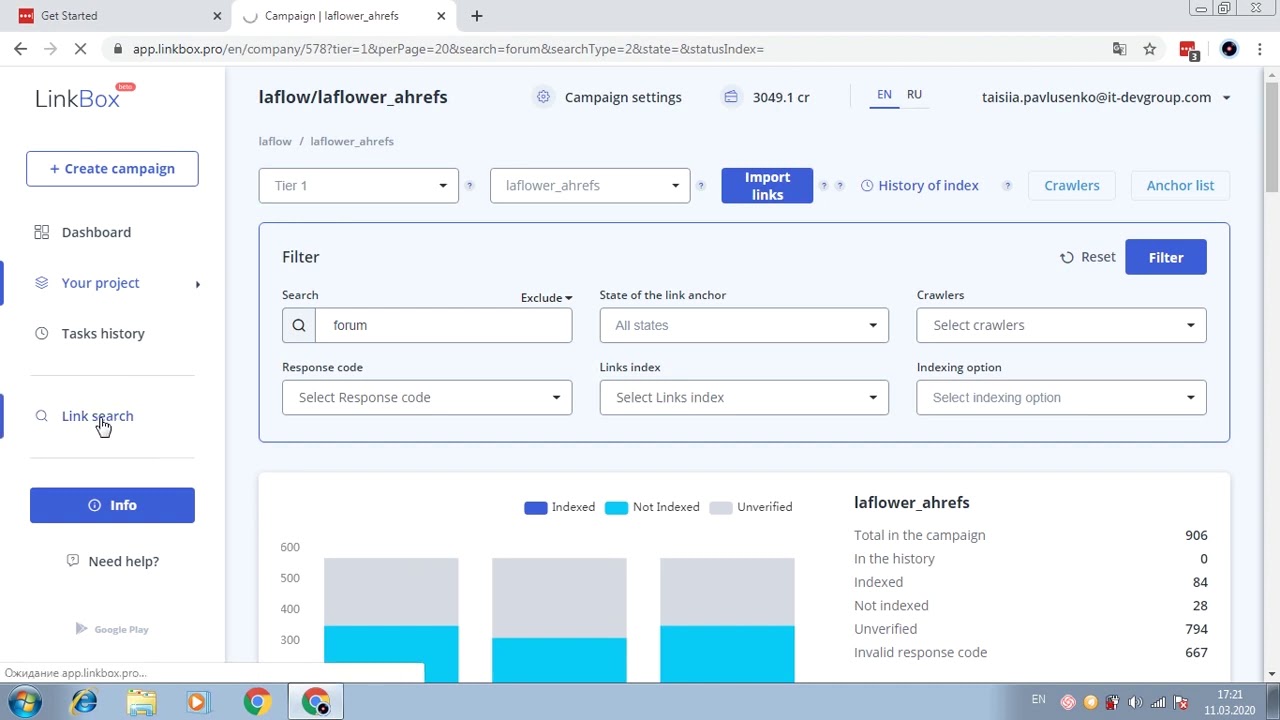Click the volume tray icon
1280x720 pixels.
(x=1135, y=702)
